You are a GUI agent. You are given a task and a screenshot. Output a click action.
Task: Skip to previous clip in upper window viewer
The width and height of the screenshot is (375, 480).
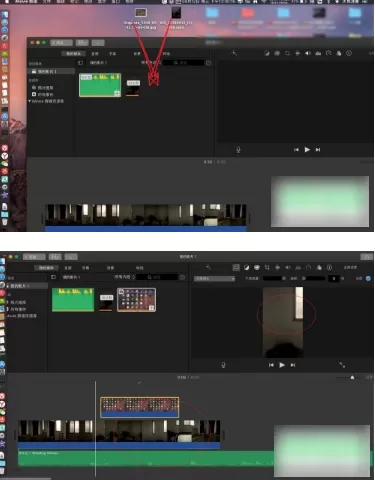click(x=296, y=150)
